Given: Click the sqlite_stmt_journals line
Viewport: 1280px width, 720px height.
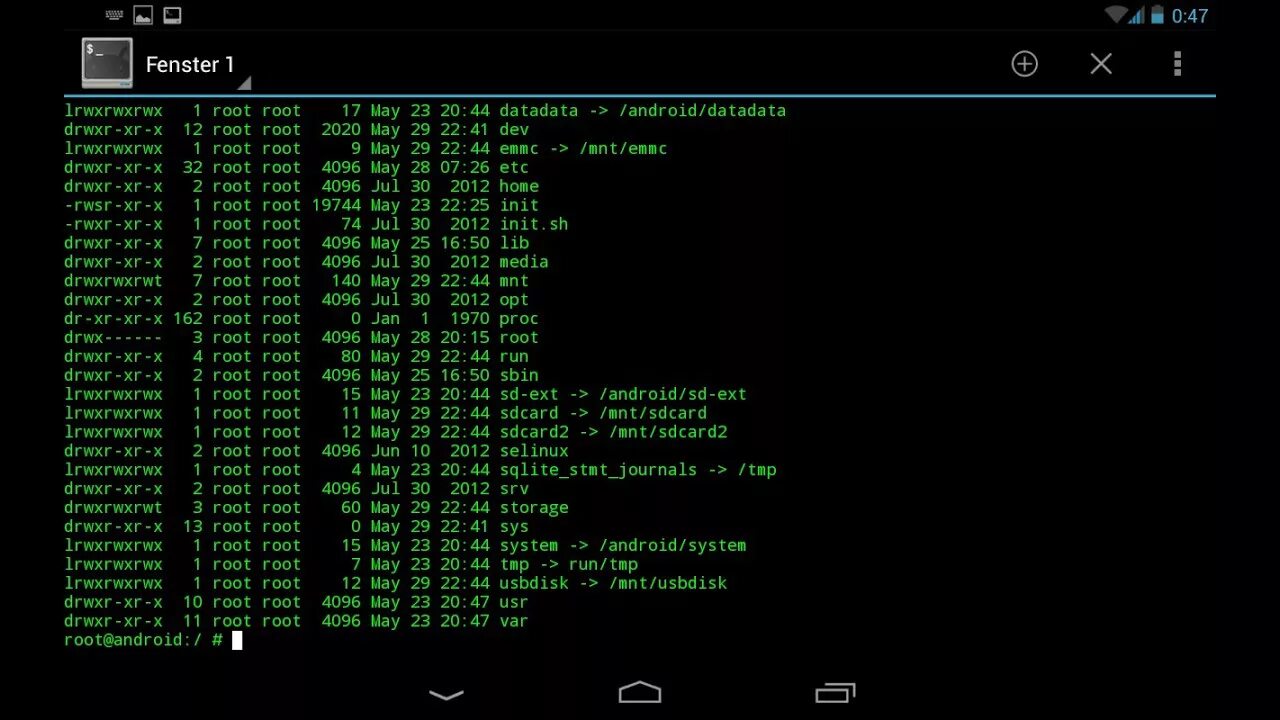Looking at the screenshot, I should pyautogui.click(x=421, y=470).
